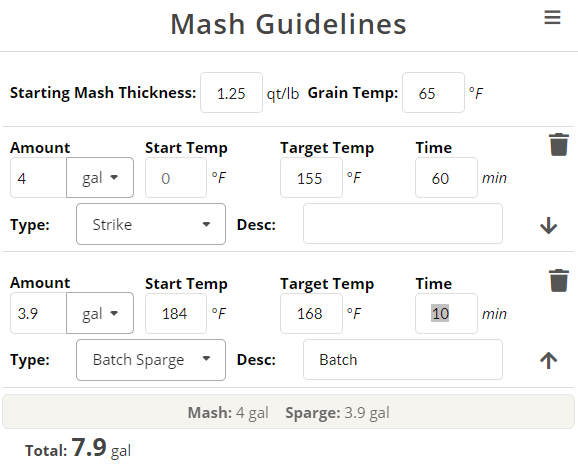The width and height of the screenshot is (578, 469).
Task: Expand the Batch Sparge type dropdown
Action: pyautogui.click(x=151, y=360)
